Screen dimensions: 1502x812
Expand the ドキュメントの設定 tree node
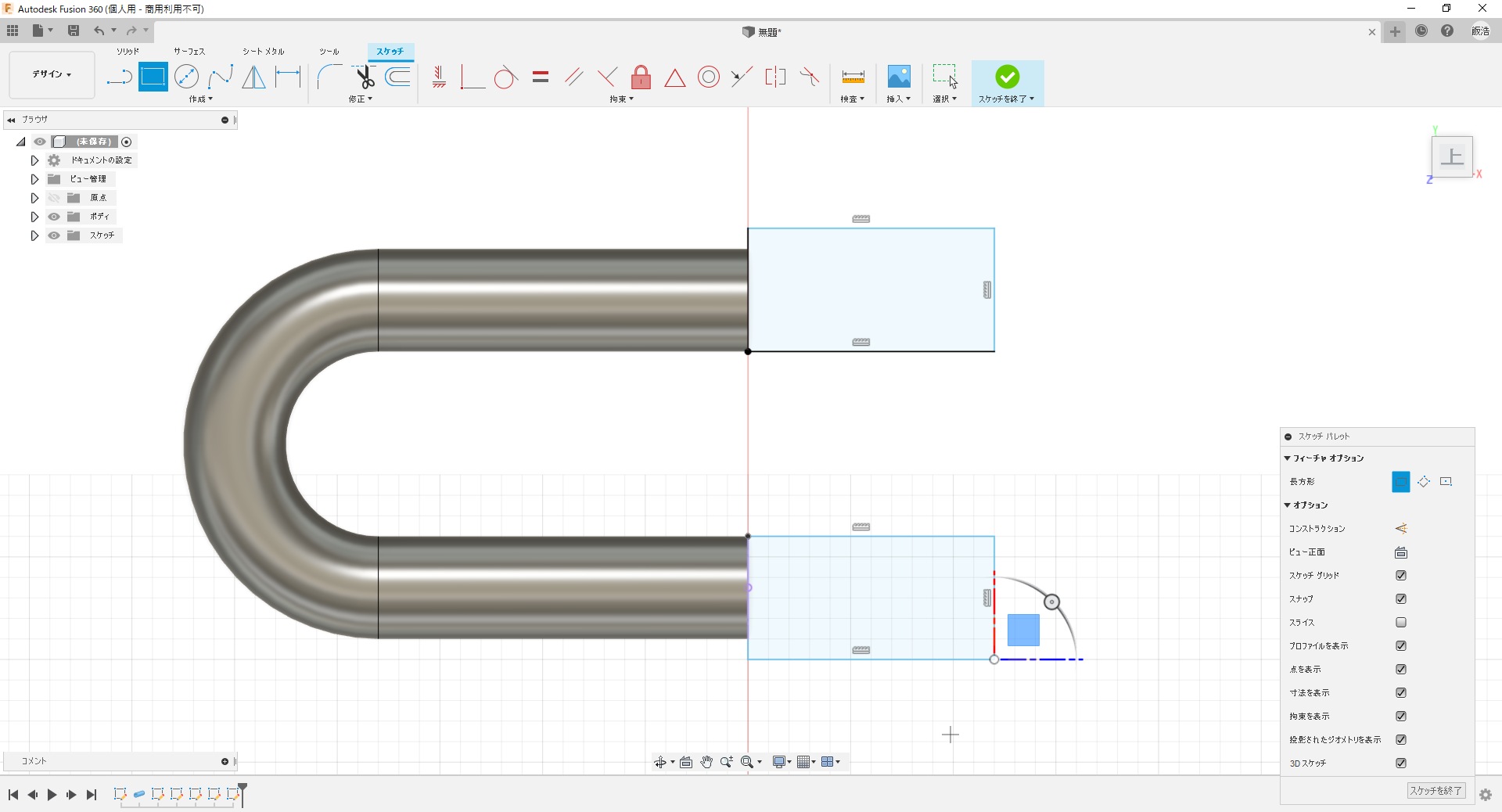(34, 160)
